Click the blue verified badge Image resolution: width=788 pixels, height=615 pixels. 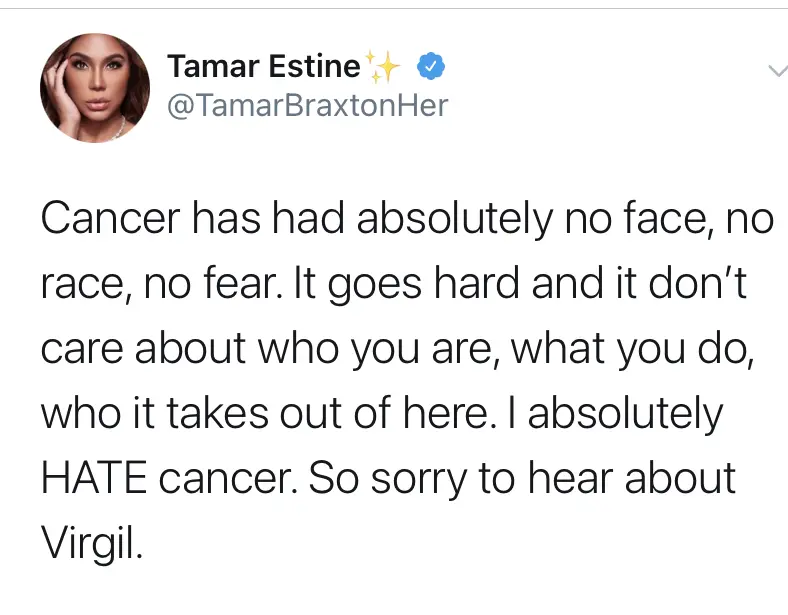pyautogui.click(x=430, y=66)
